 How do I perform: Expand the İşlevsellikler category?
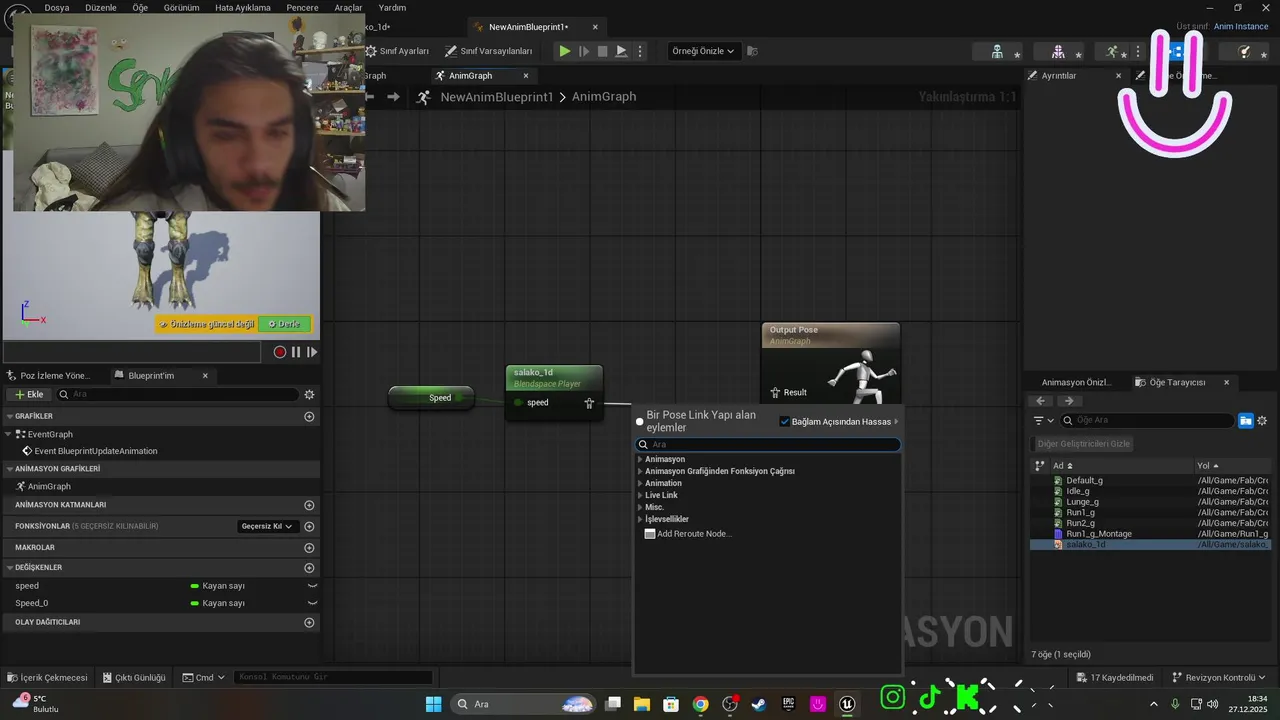(640, 520)
